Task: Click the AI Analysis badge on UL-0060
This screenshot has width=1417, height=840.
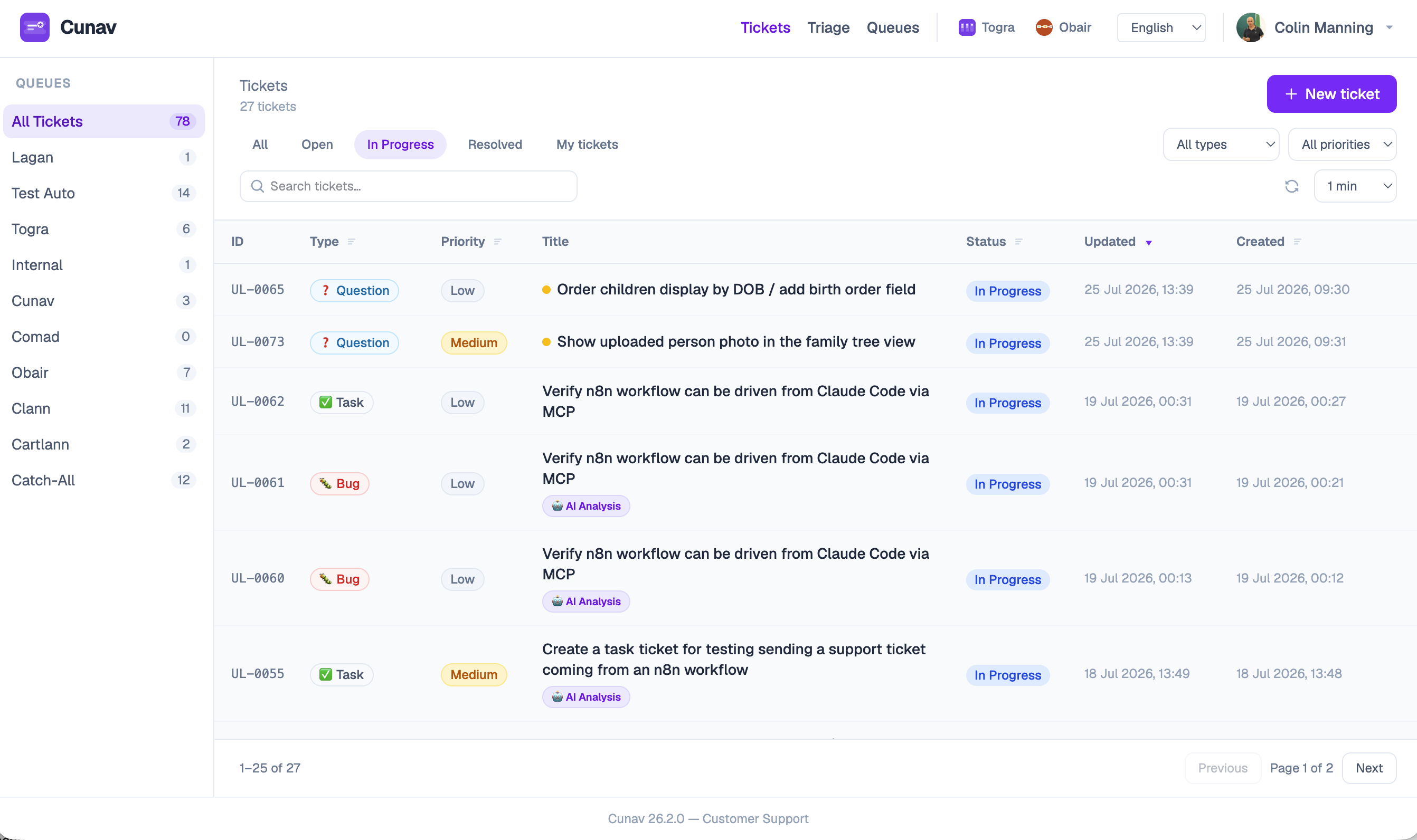Action: 585,601
